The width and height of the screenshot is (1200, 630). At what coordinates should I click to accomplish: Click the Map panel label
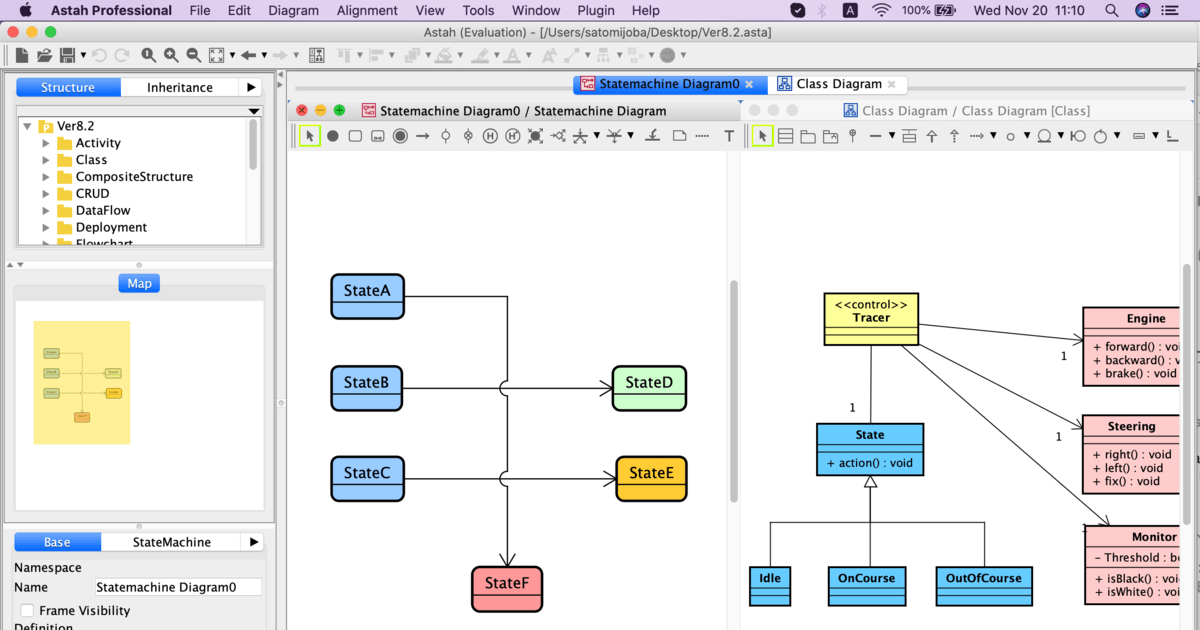pyautogui.click(x=138, y=283)
